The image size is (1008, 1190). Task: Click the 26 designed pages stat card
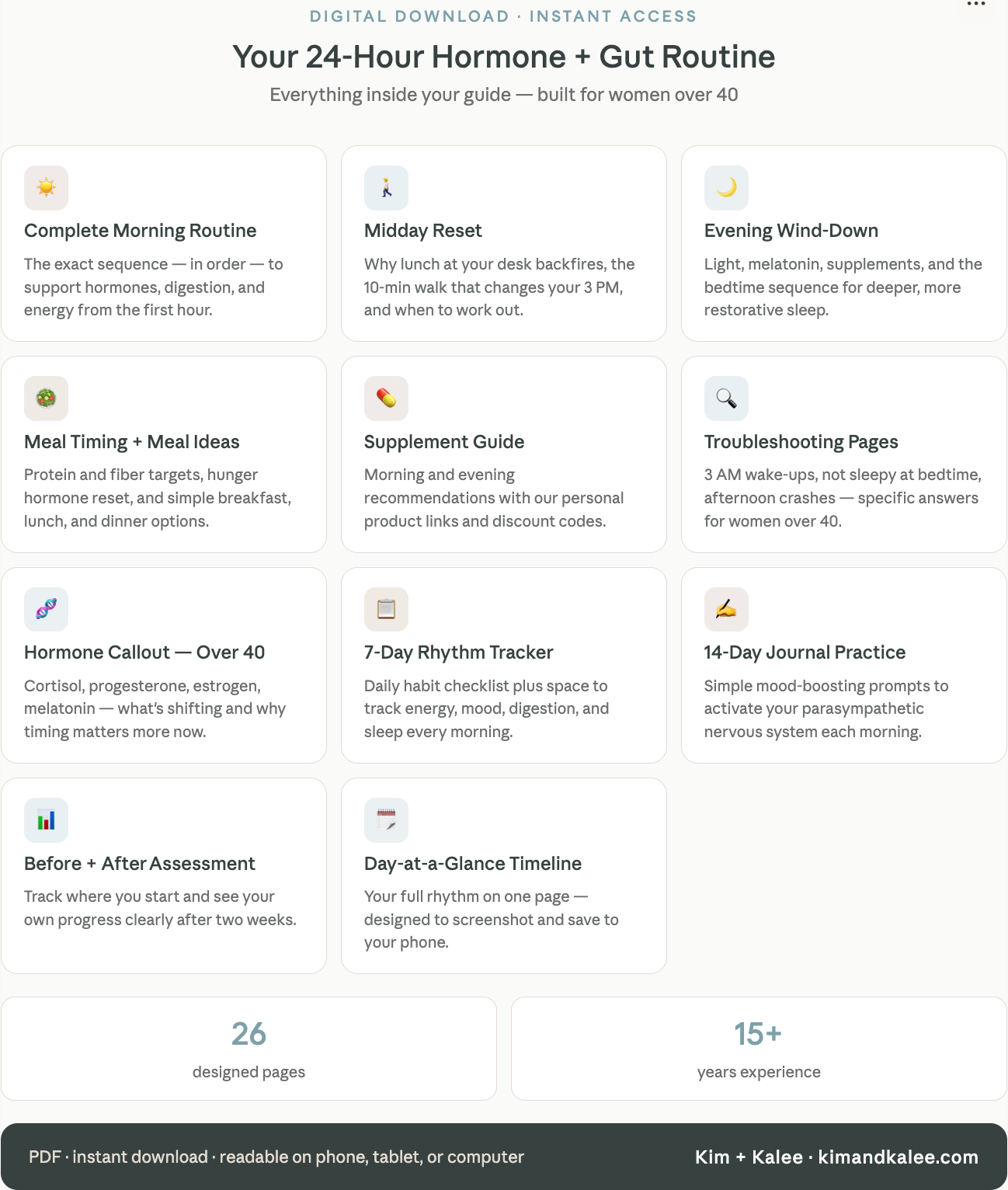(x=249, y=1049)
